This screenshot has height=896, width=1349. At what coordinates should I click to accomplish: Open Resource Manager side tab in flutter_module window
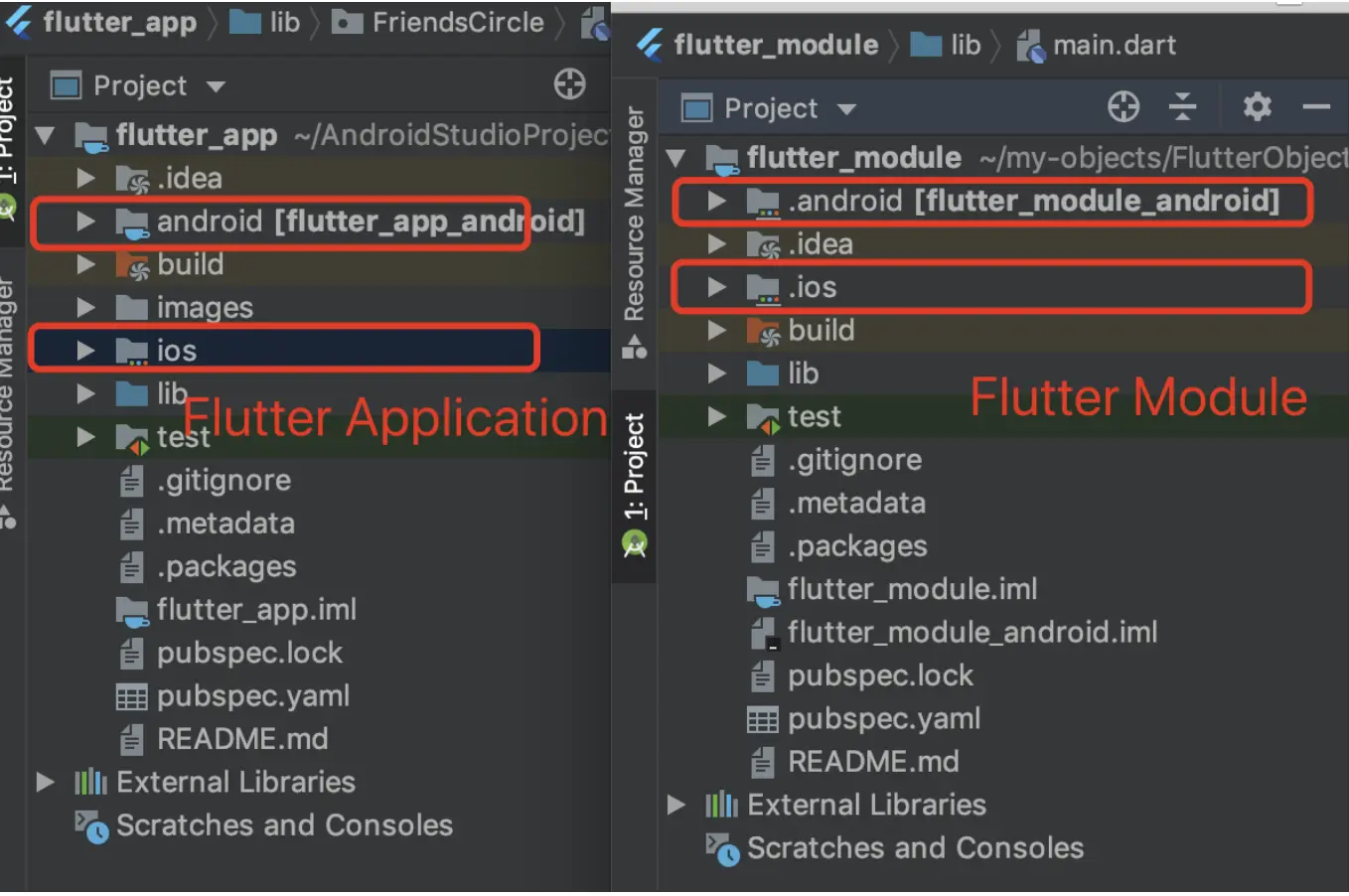coord(634,231)
